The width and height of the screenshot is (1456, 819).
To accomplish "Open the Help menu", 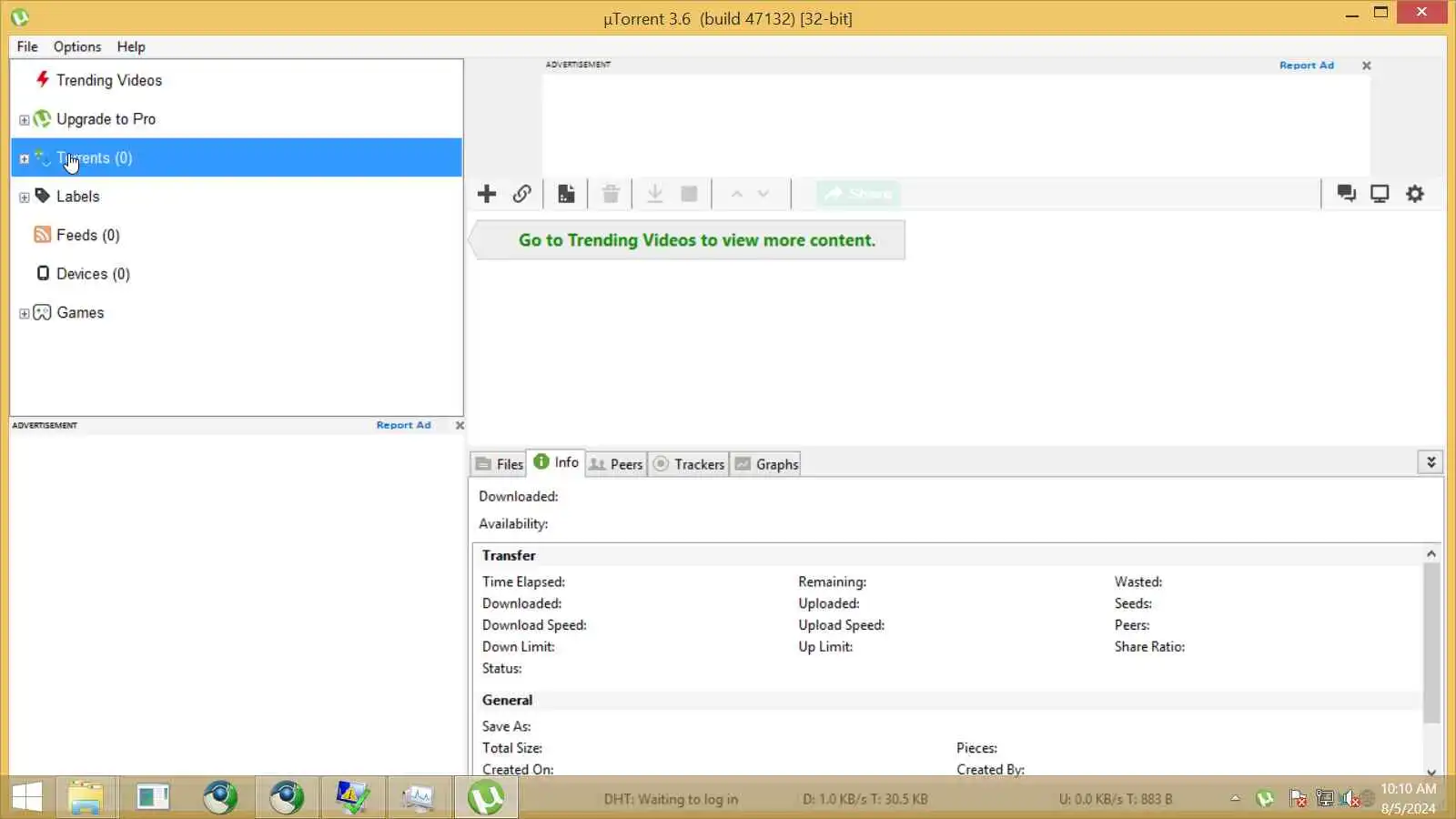I will tap(131, 46).
